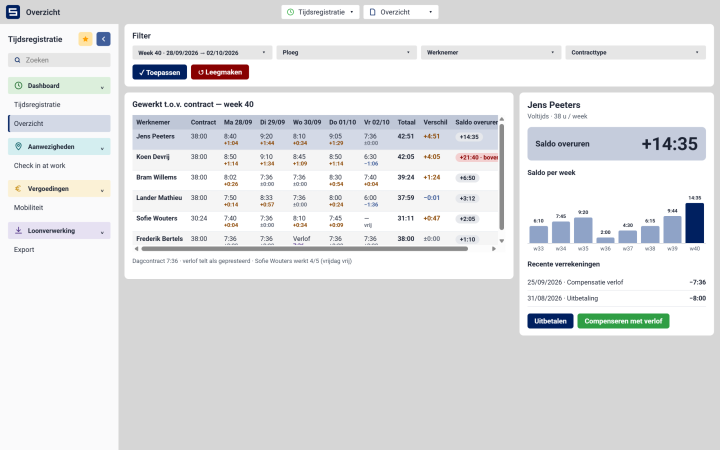Open Check in at work menu item
Image resolution: width=720 pixels, height=450 pixels.
(x=59, y=165)
